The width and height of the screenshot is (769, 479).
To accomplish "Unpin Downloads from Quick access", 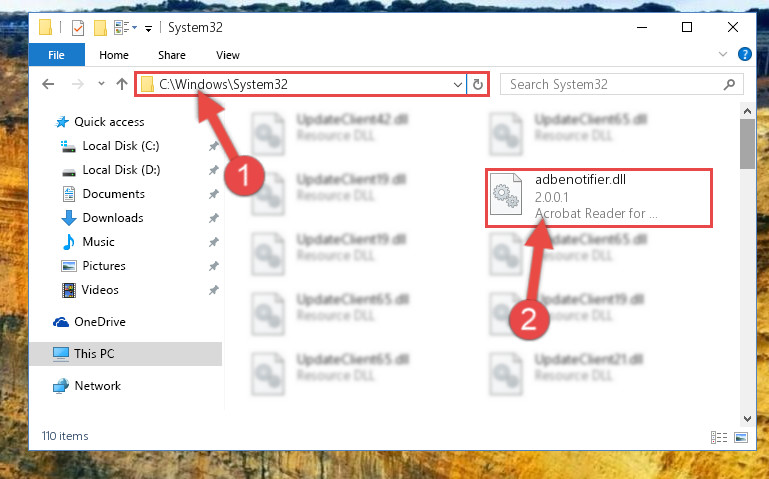I will [x=213, y=218].
